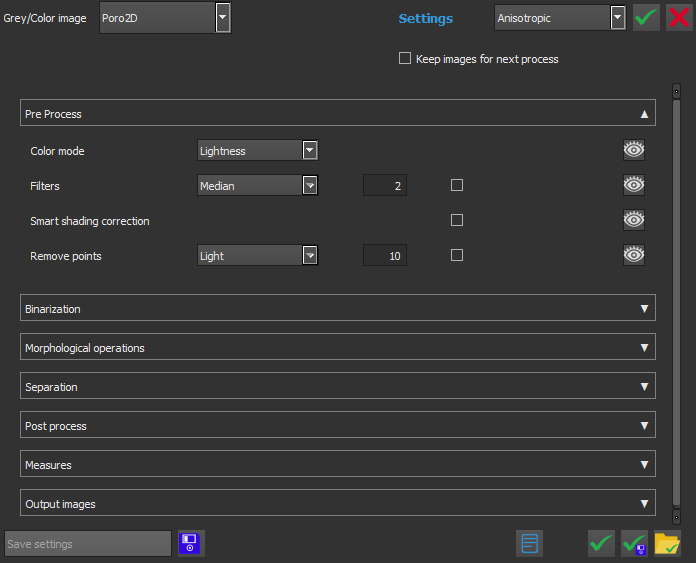Click the blue floppy disk save icon
Screen dimensions: 696x563
point(191,543)
